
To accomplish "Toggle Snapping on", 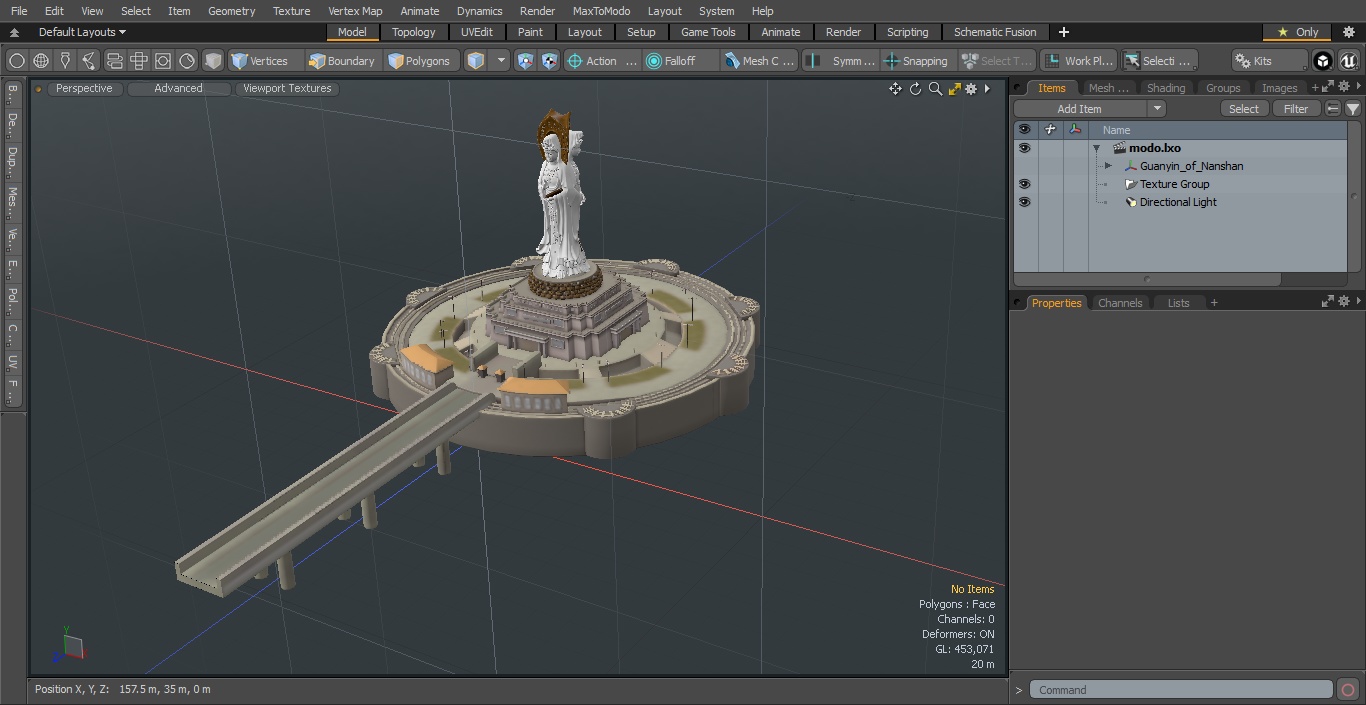I will pyautogui.click(x=917, y=61).
